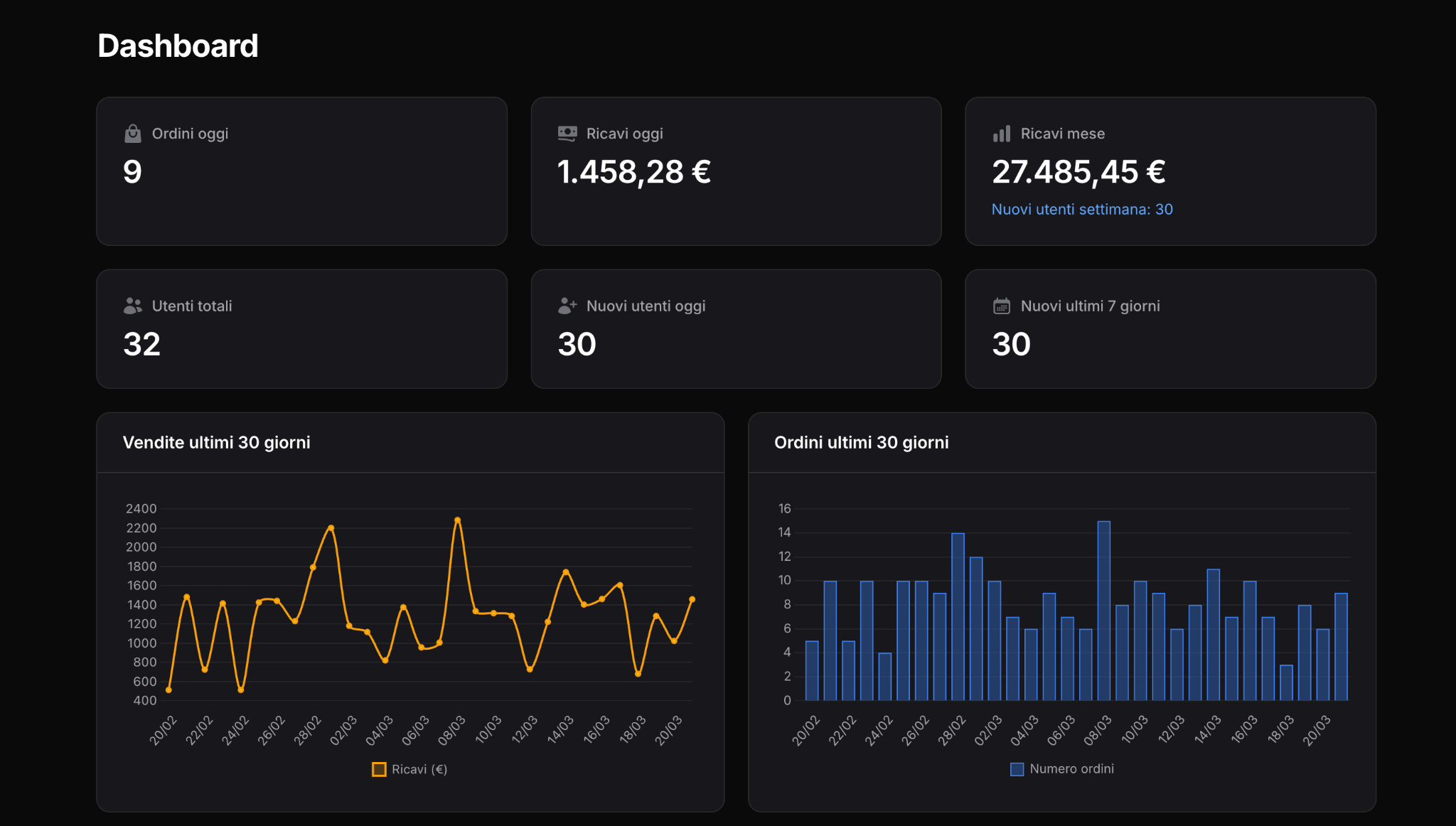Select the Ordini ultimi 30 giorni header
The width and height of the screenshot is (1456, 826).
pos(862,442)
